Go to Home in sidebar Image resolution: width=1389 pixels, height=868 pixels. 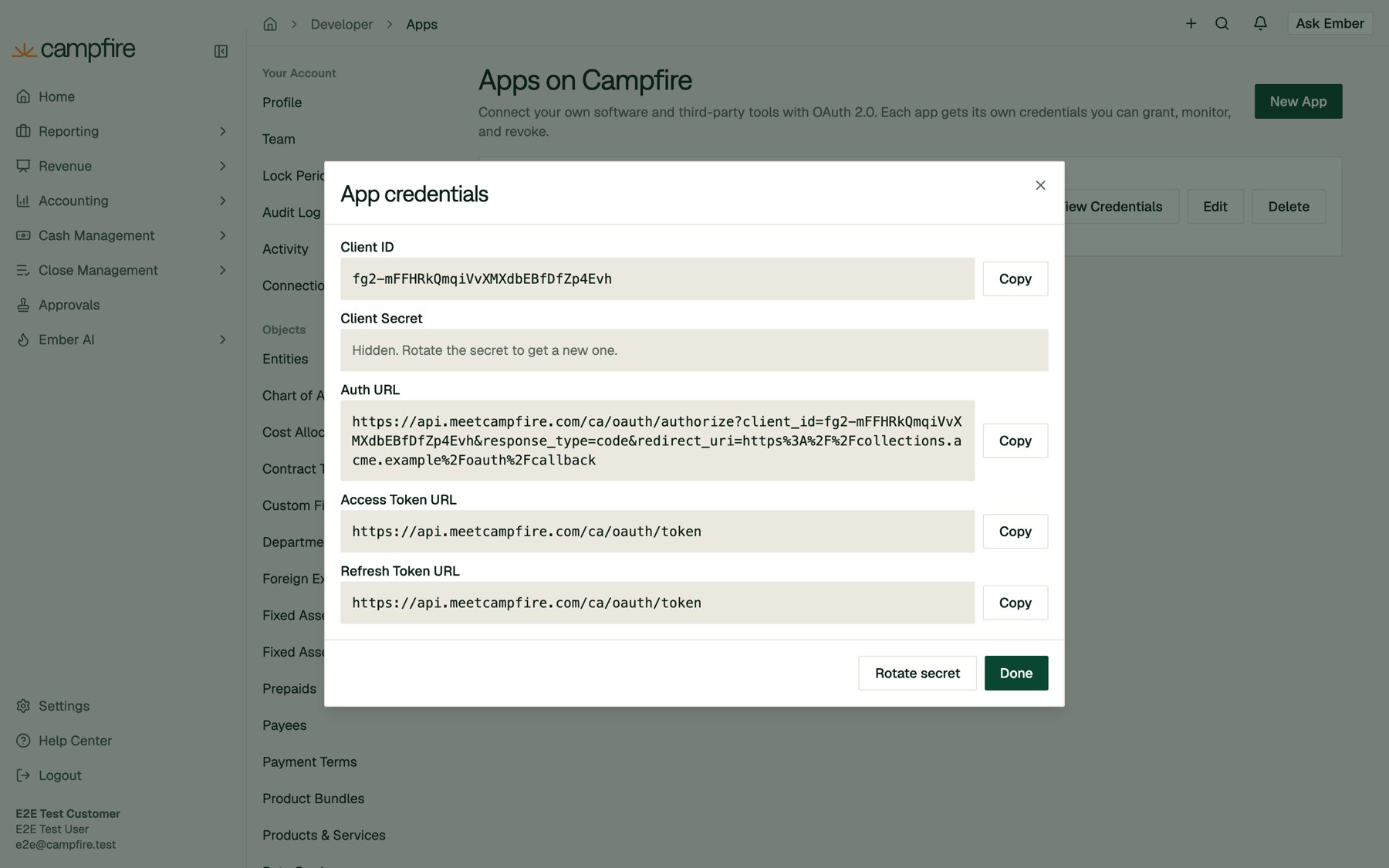coord(56,96)
